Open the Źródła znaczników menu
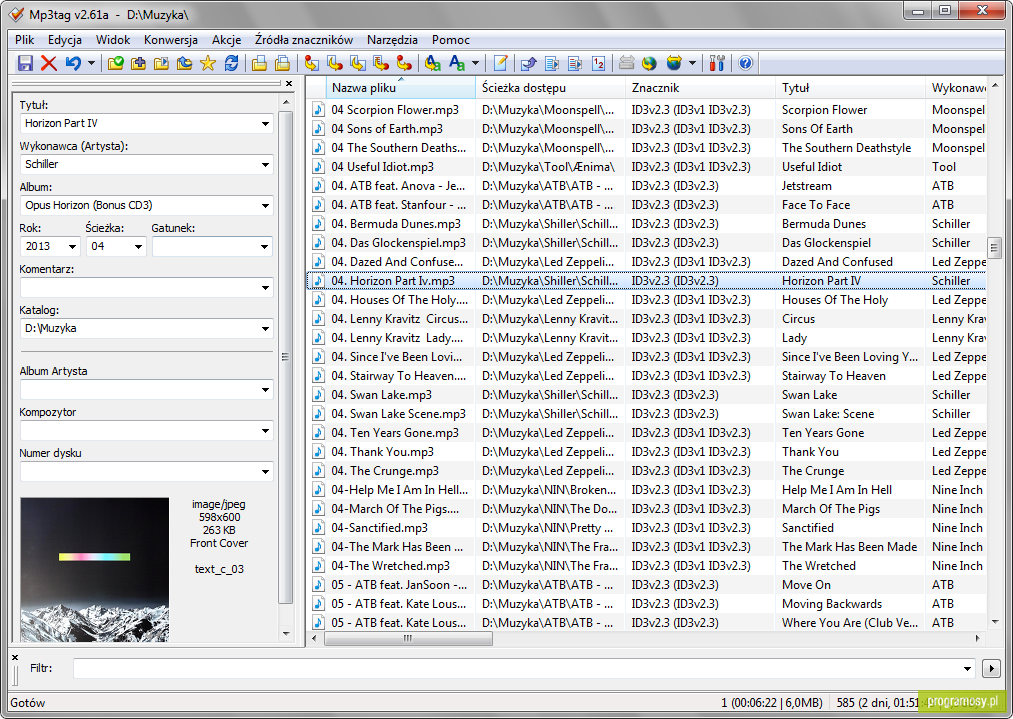Viewport: 1013px width, 719px height. pyautogui.click(x=304, y=40)
